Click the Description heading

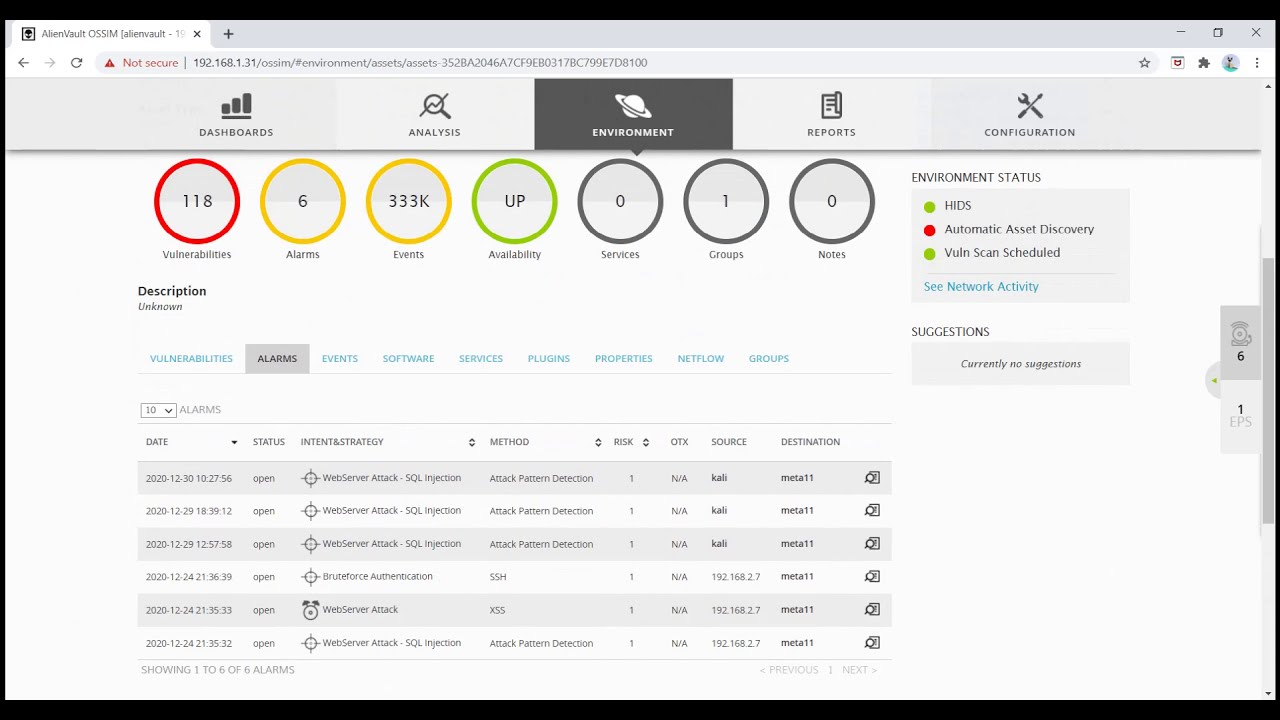pyautogui.click(x=172, y=291)
